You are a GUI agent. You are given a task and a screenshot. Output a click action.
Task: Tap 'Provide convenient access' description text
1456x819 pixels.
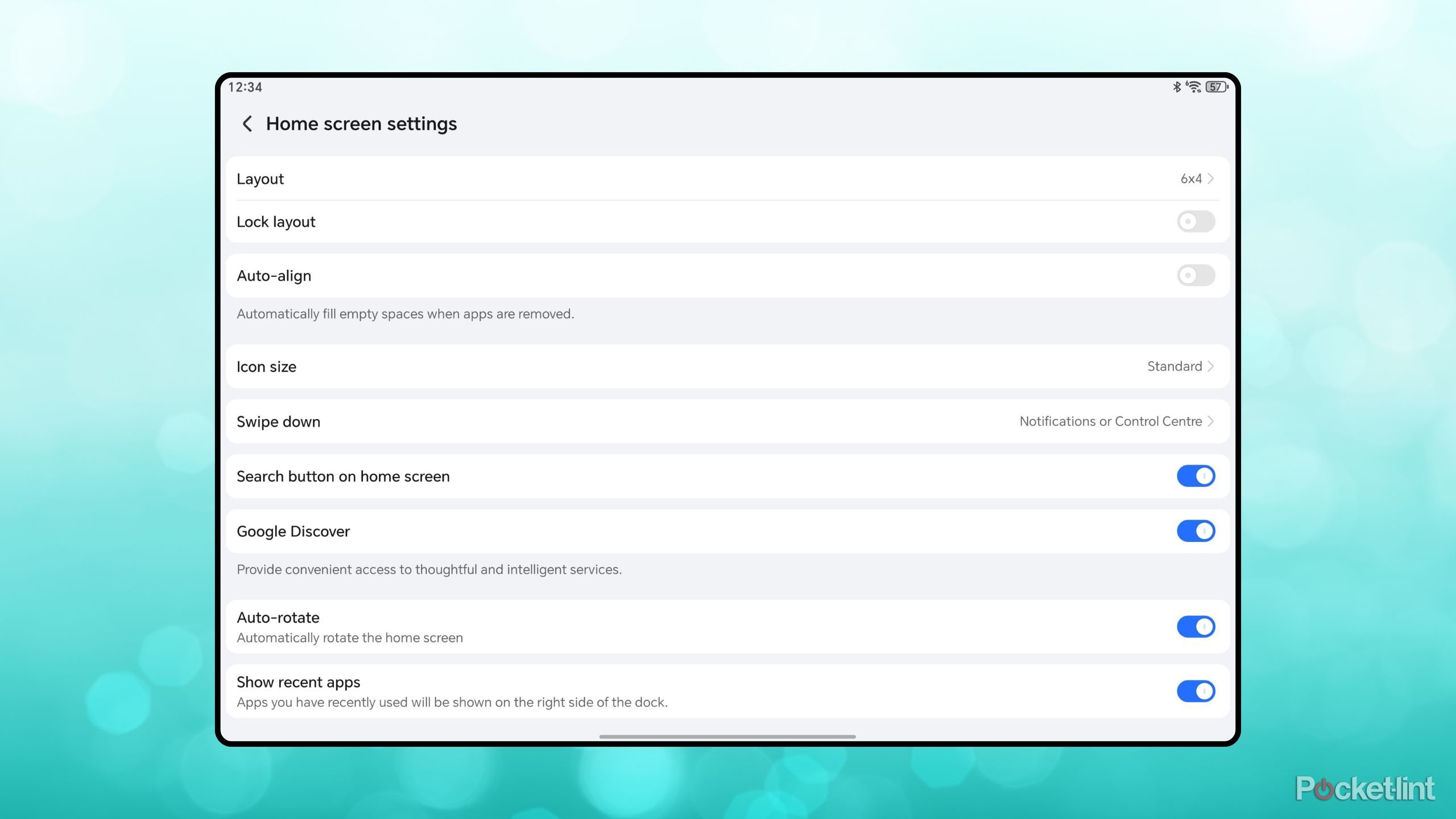(x=429, y=569)
